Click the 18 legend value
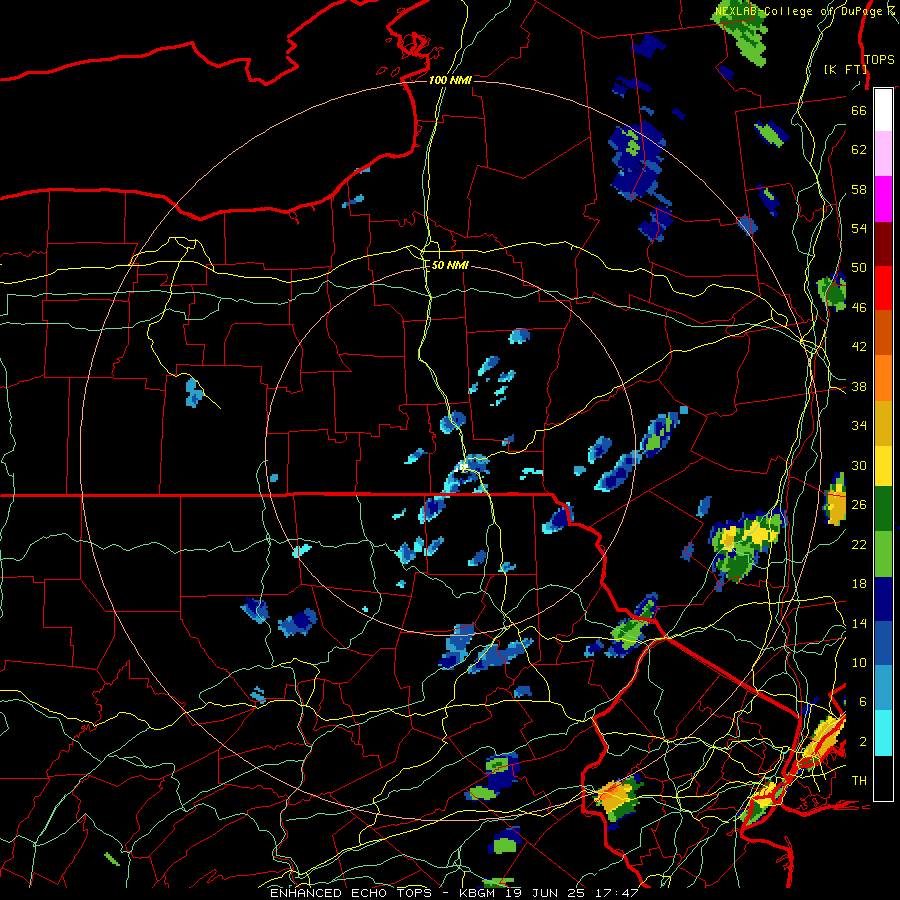The width and height of the screenshot is (900, 900). pos(859,584)
